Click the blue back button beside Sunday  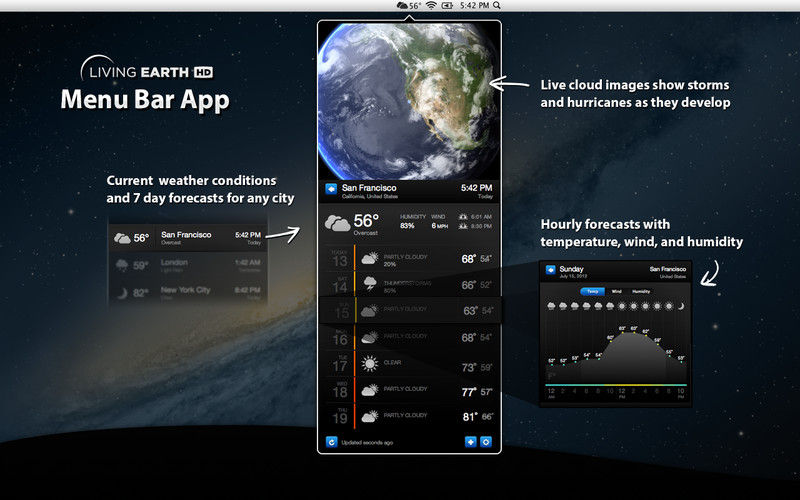(550, 269)
